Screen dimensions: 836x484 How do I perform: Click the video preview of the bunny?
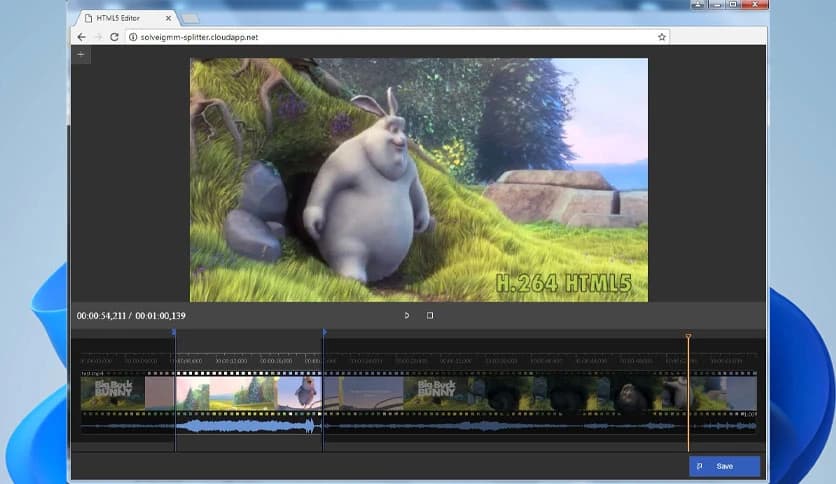point(419,180)
